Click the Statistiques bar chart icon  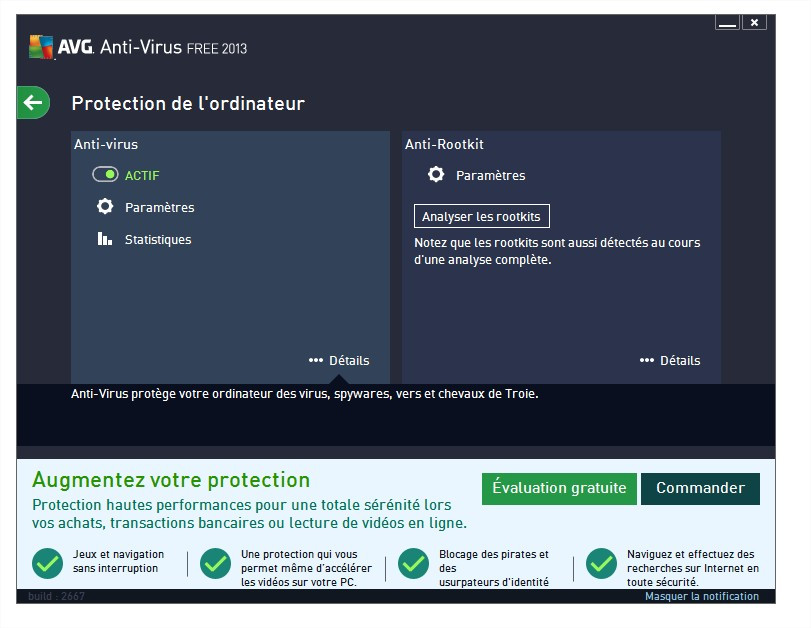pos(105,239)
